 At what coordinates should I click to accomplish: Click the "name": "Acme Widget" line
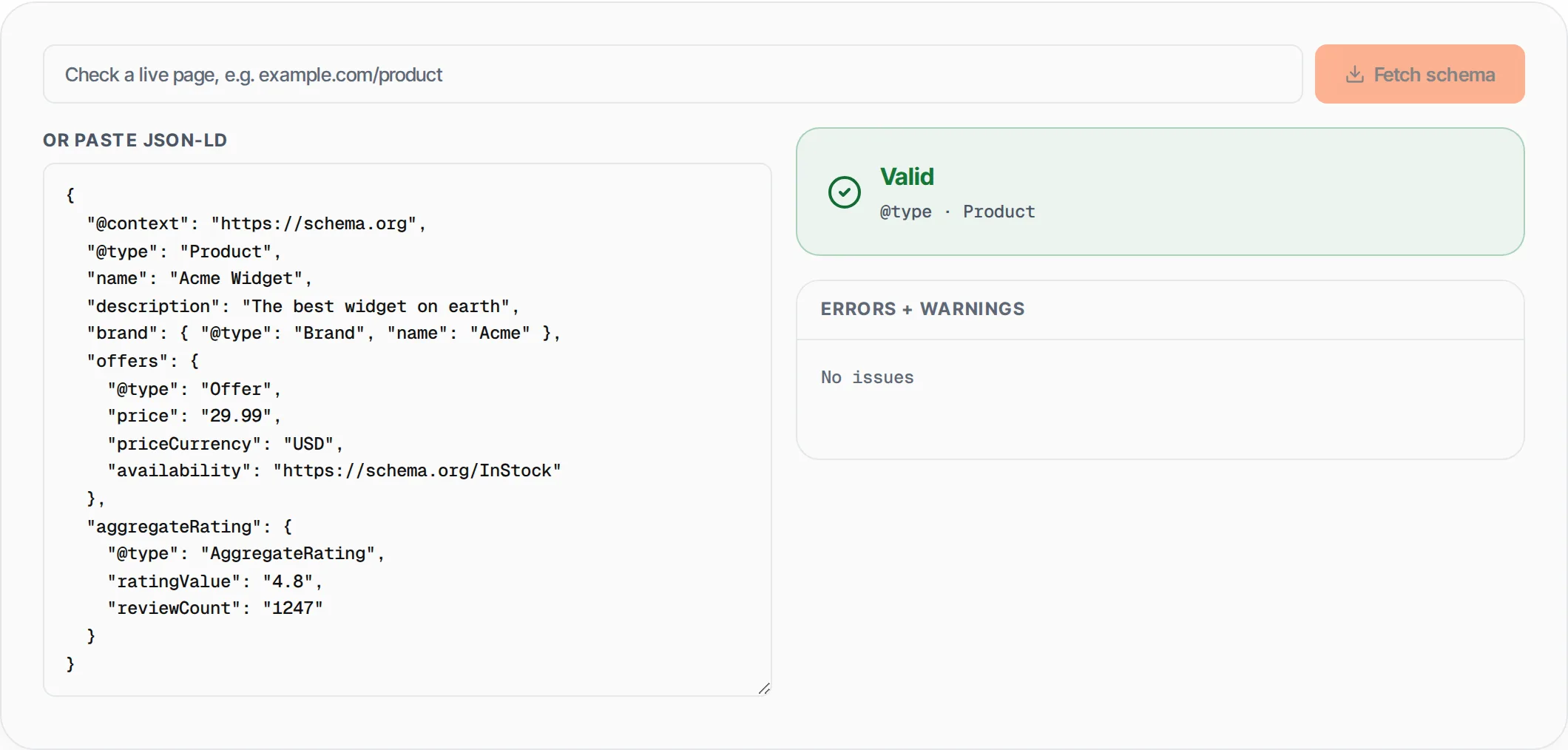click(199, 278)
